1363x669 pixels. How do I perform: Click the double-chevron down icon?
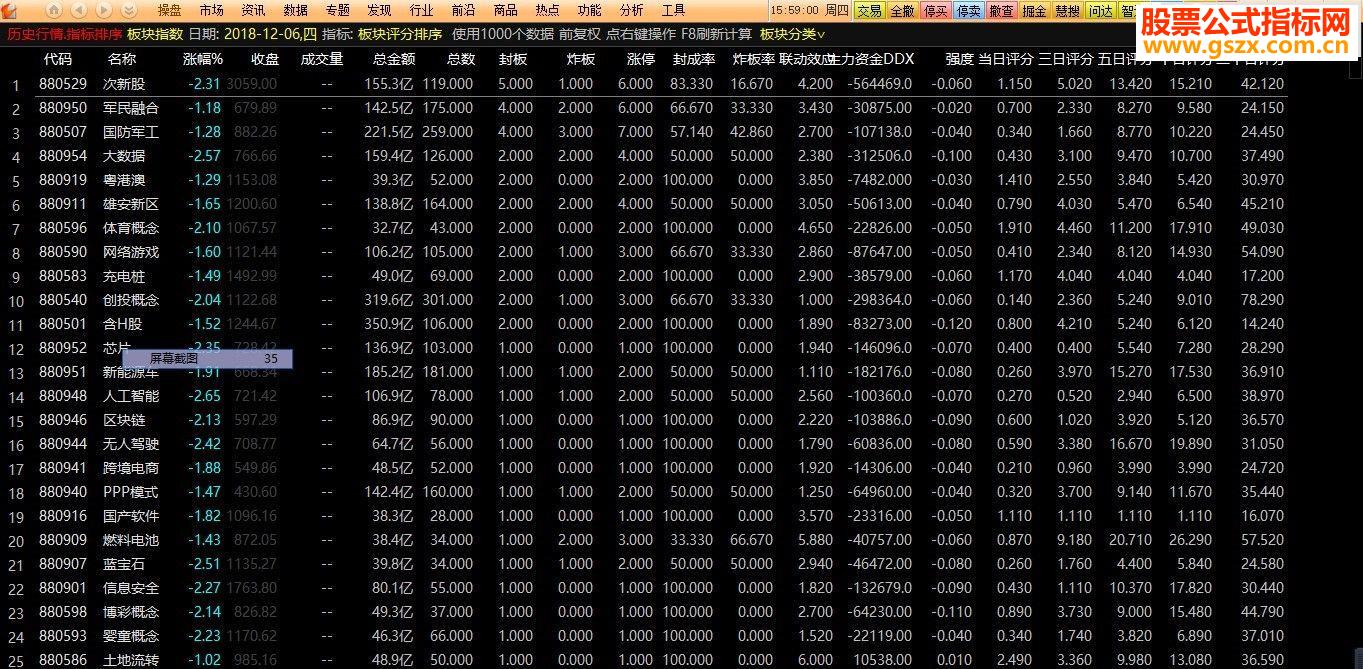point(129,10)
